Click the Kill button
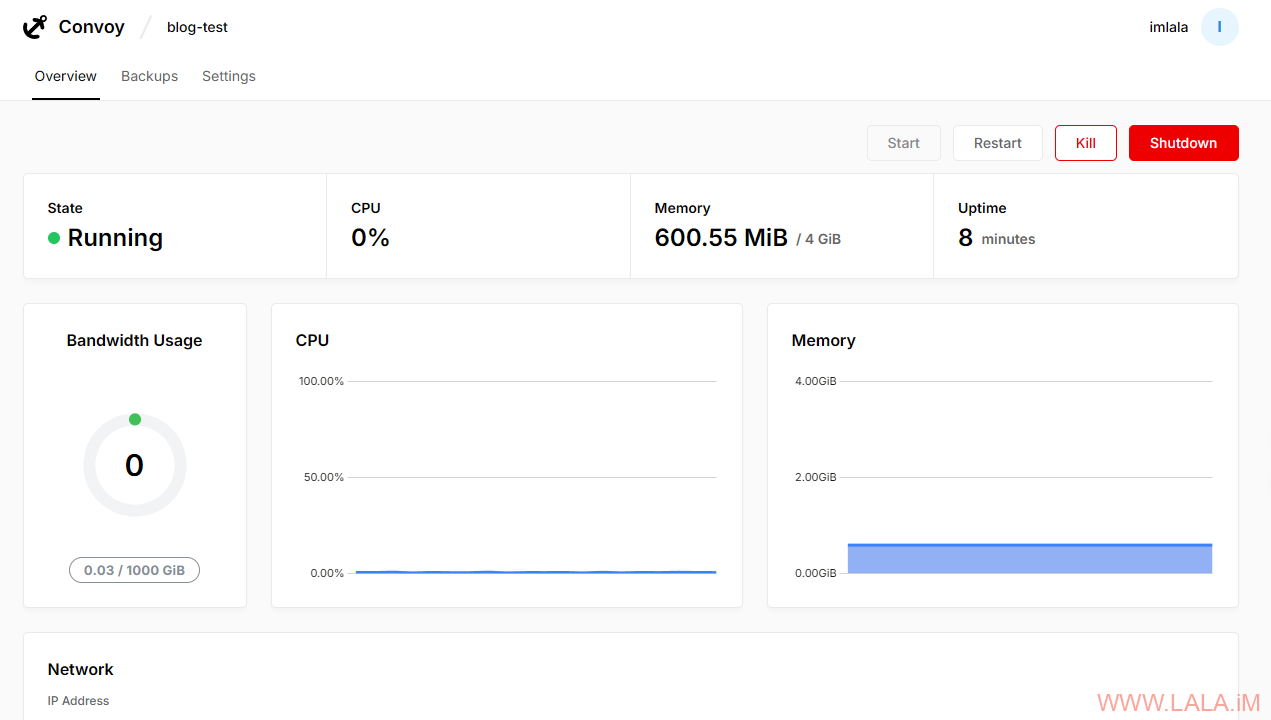The width and height of the screenshot is (1271, 720). (1085, 143)
